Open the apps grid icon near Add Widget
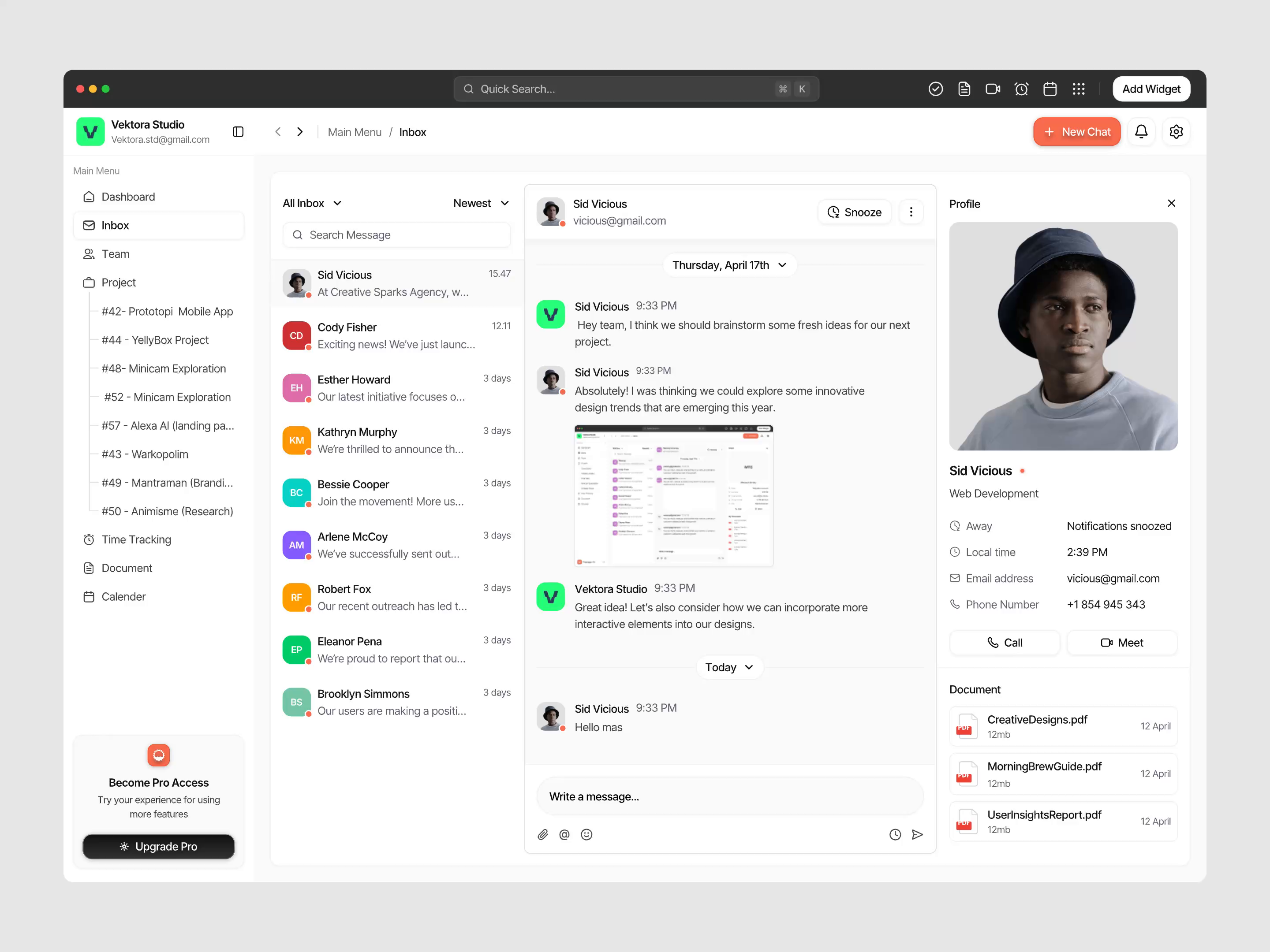Screen dimensions: 1270x952 (1079, 89)
